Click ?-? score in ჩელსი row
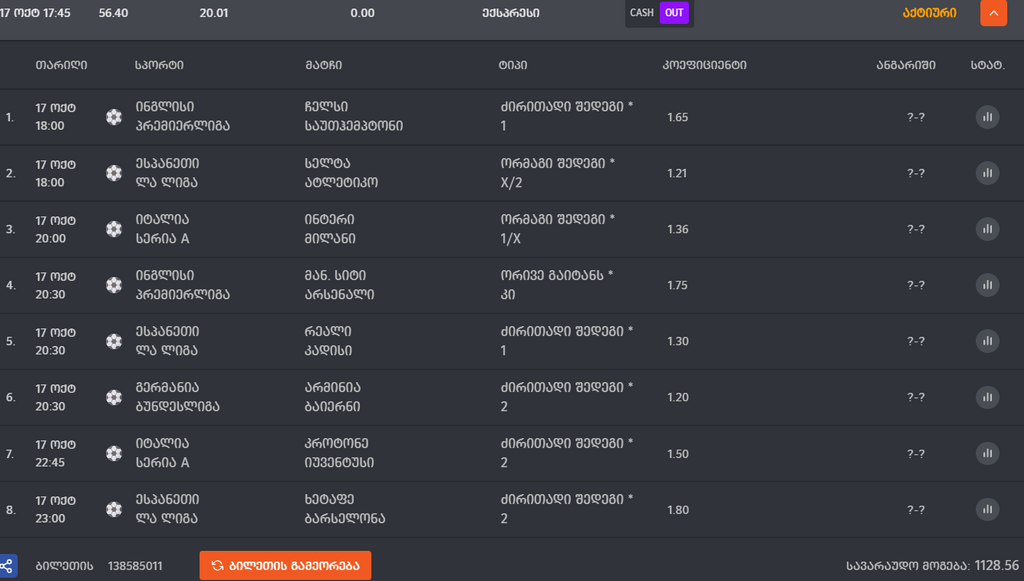The image size is (1024, 581). 916,118
